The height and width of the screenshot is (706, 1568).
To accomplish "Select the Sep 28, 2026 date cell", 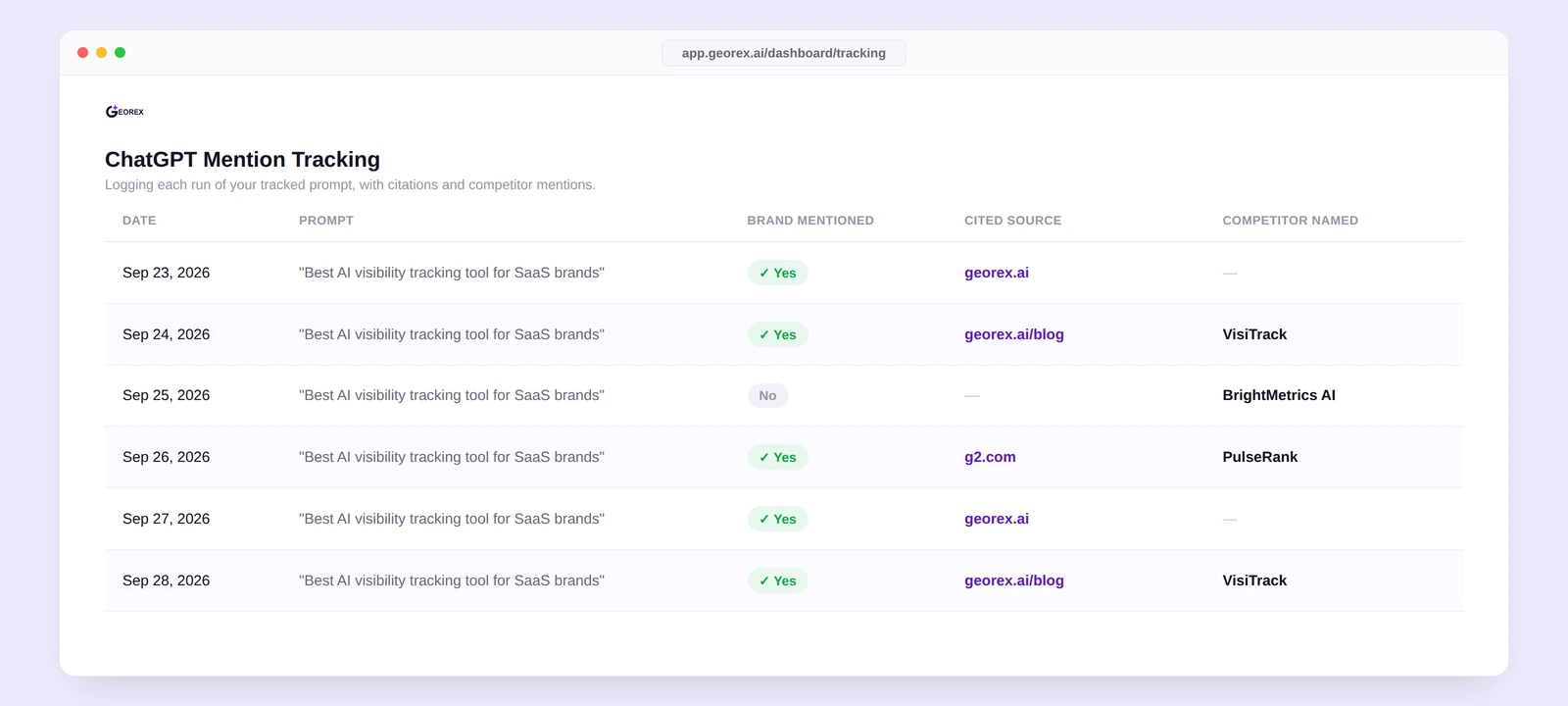I will tap(167, 580).
